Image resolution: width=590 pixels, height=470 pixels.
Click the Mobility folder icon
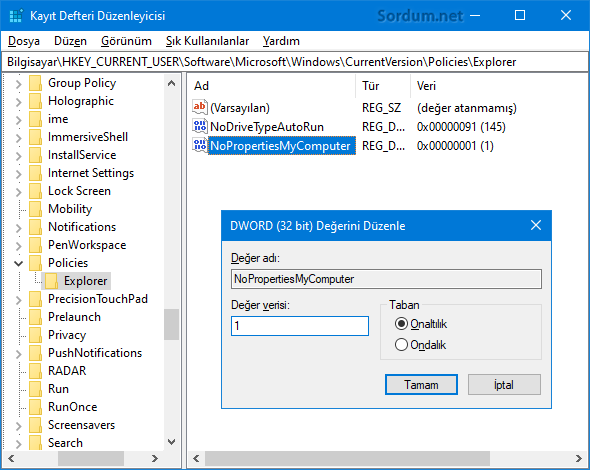[35, 209]
